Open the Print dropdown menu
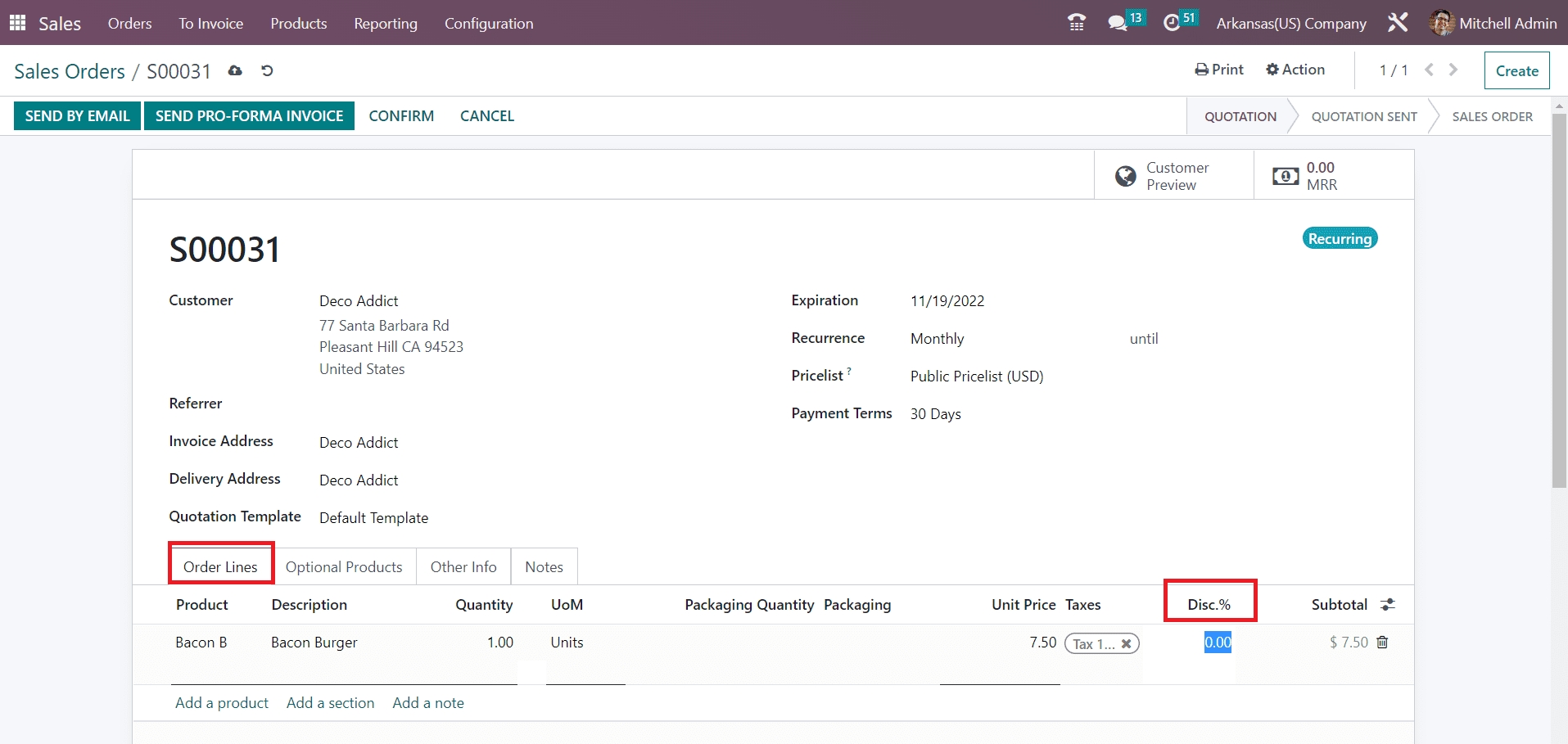Viewport: 1568px width, 744px height. click(1219, 70)
